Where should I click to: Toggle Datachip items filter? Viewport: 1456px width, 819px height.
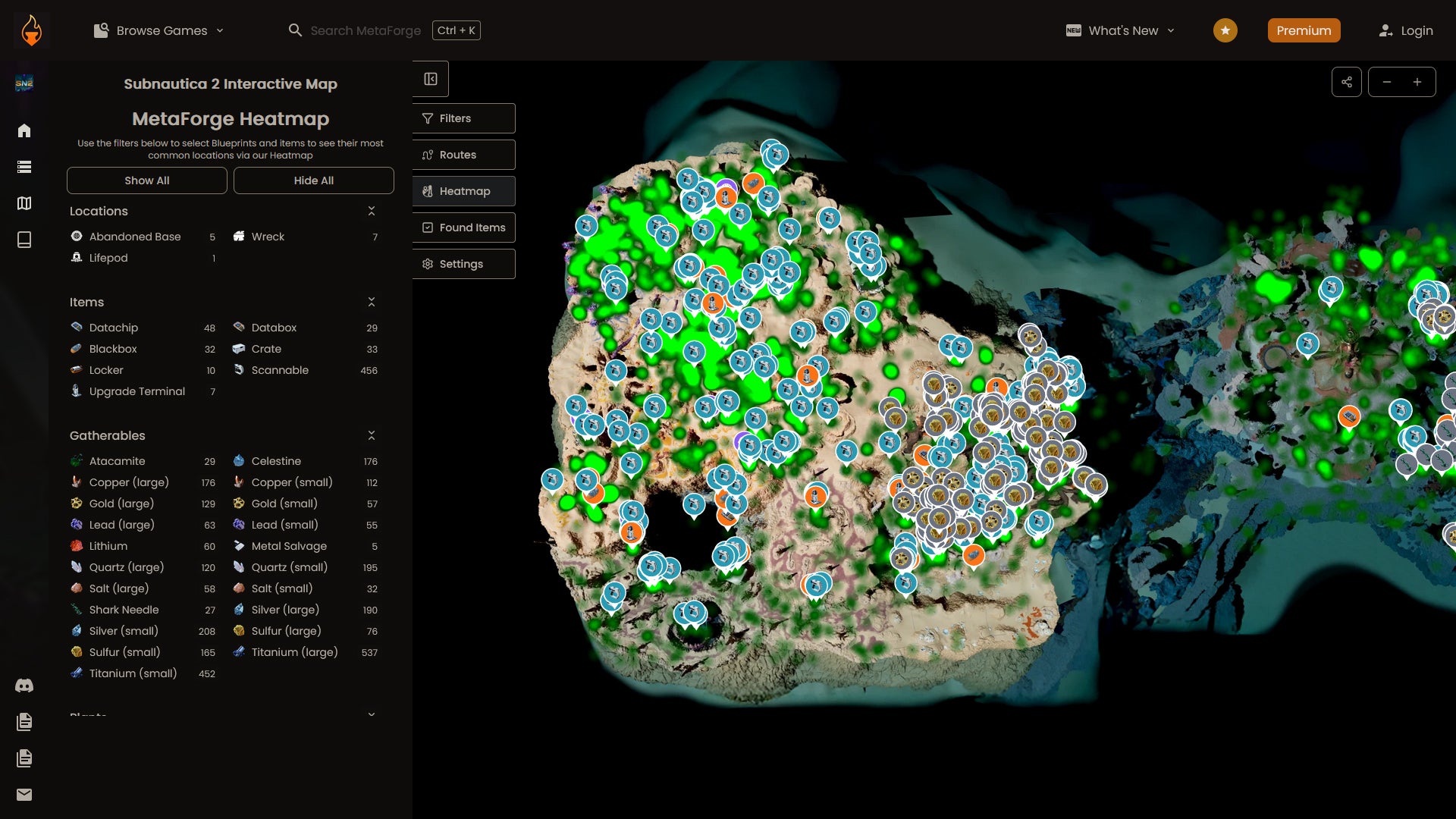point(144,328)
